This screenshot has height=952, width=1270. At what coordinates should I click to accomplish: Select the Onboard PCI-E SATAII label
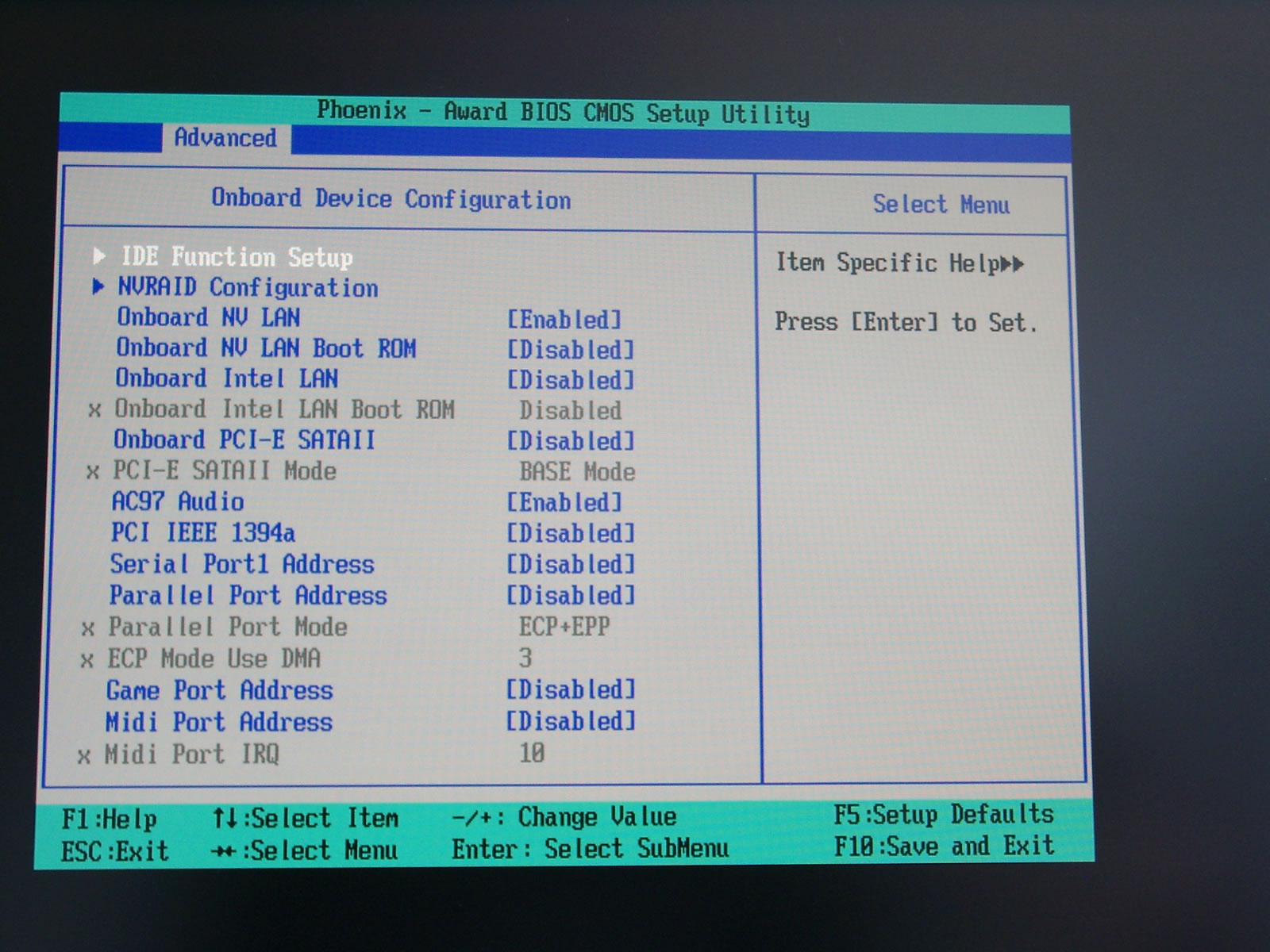coord(244,440)
